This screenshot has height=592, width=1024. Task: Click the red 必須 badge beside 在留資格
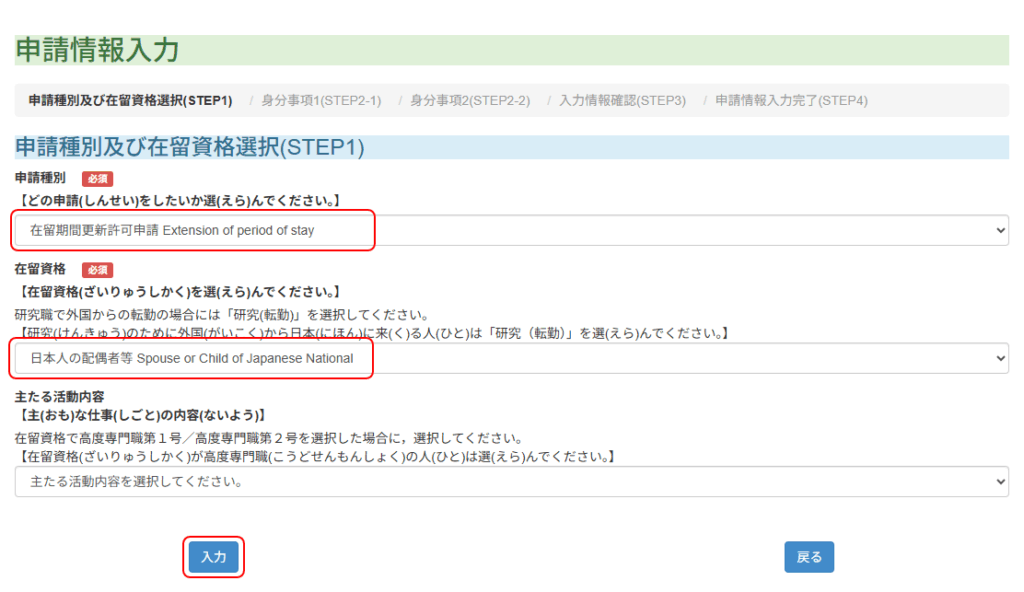pos(97,270)
